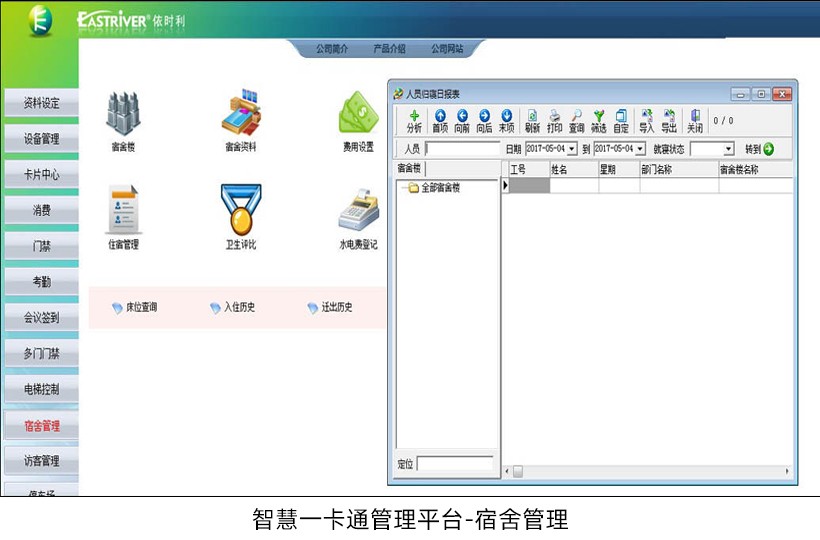The height and width of the screenshot is (540, 820).
Task: Click the green 转到 go arrow
Action: pyautogui.click(x=768, y=149)
